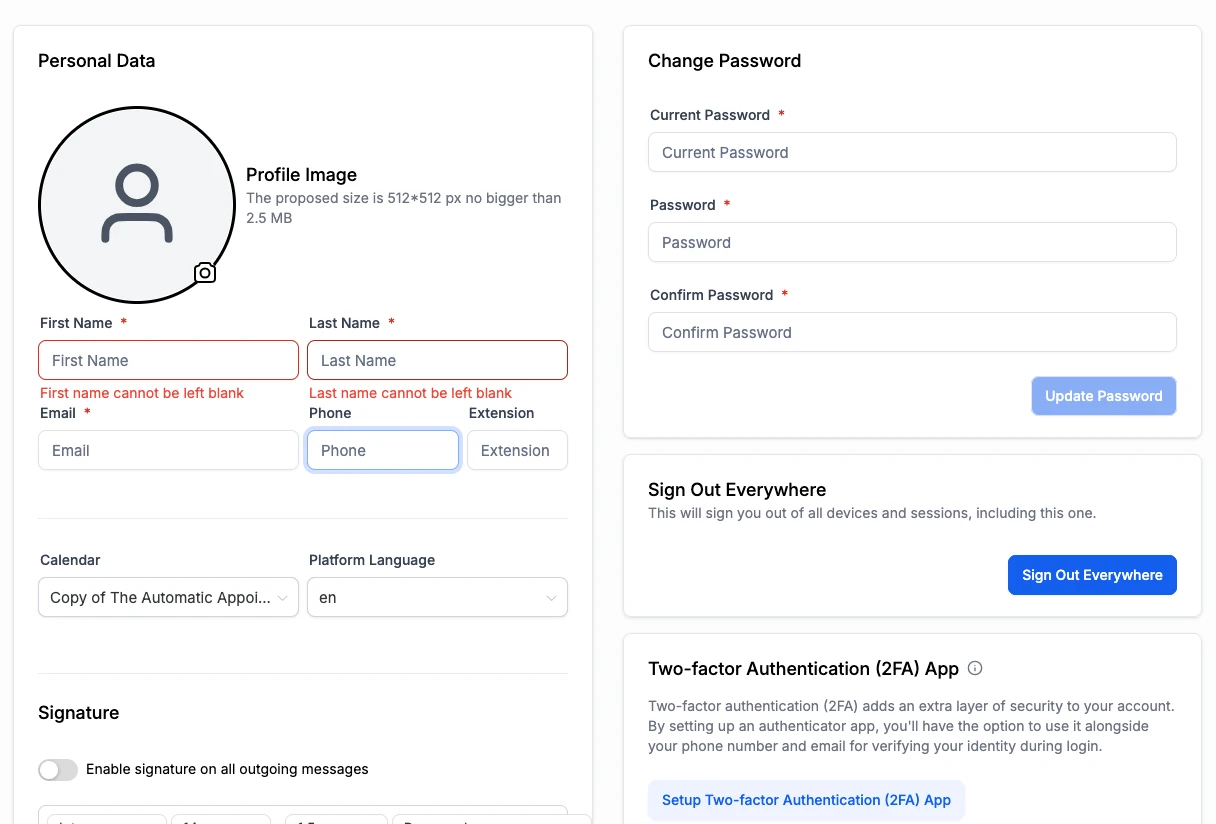Click the Signature section heading
This screenshot has height=824, width=1216.
tap(78, 713)
